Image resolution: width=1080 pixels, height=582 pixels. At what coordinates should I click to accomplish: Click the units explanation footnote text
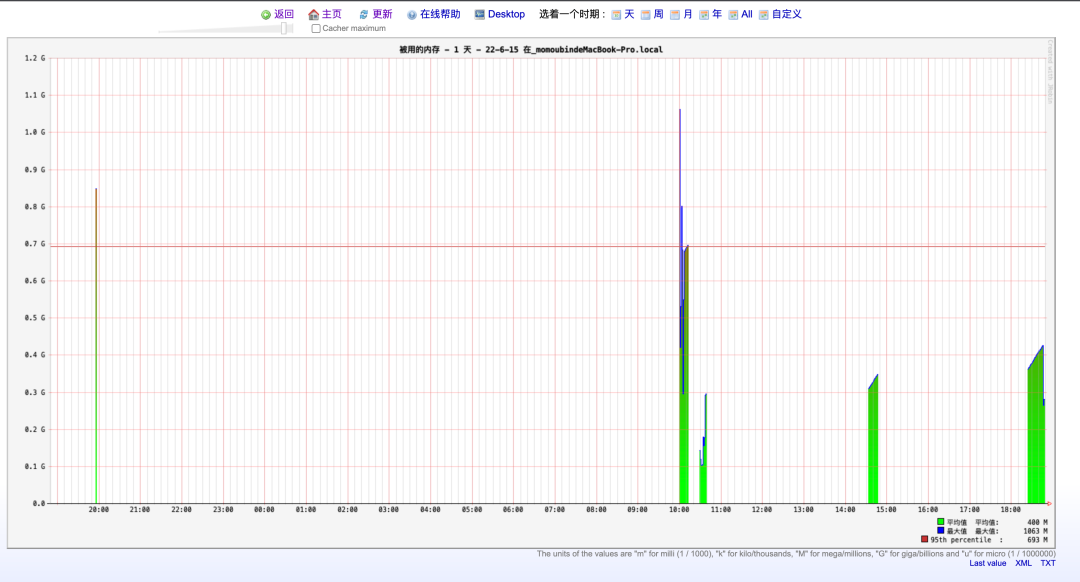point(796,554)
